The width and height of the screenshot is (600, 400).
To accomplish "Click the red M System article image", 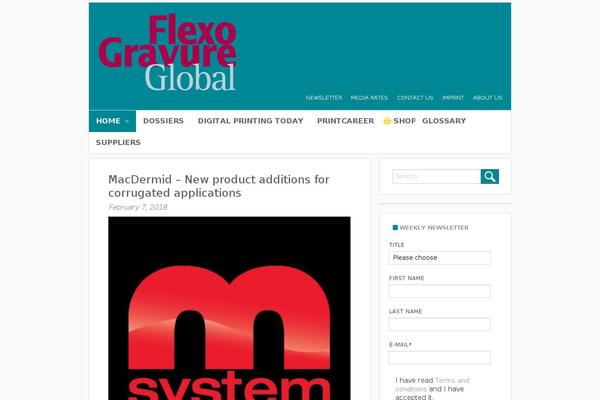I will pyautogui.click(x=229, y=308).
